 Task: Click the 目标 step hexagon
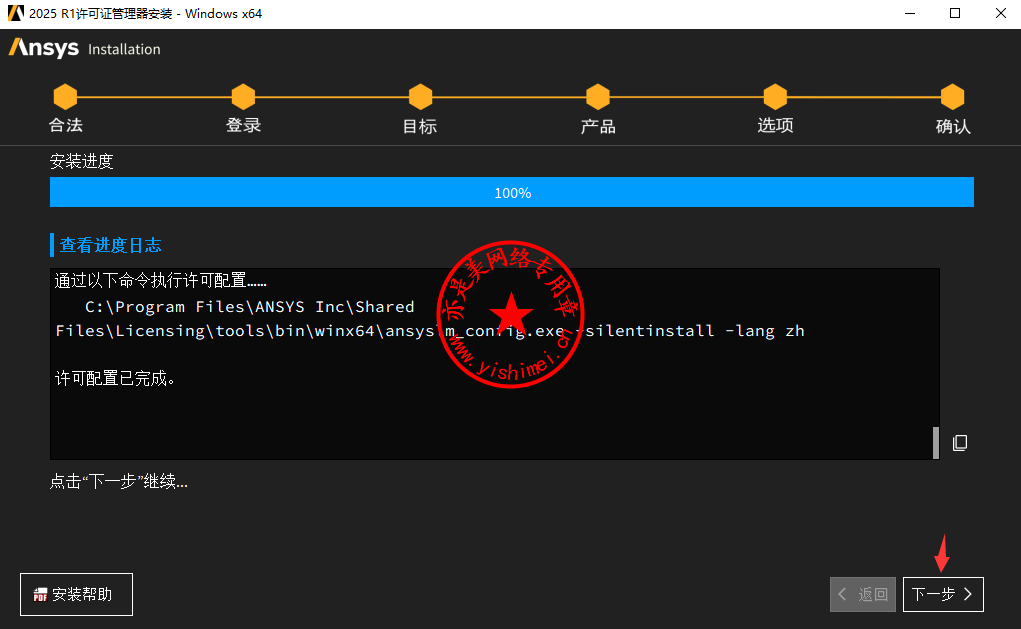tap(420, 97)
